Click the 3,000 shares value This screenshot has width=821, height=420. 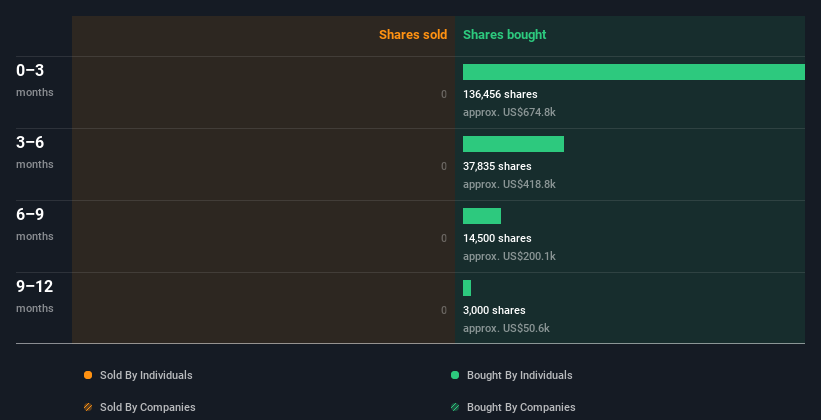(x=494, y=310)
